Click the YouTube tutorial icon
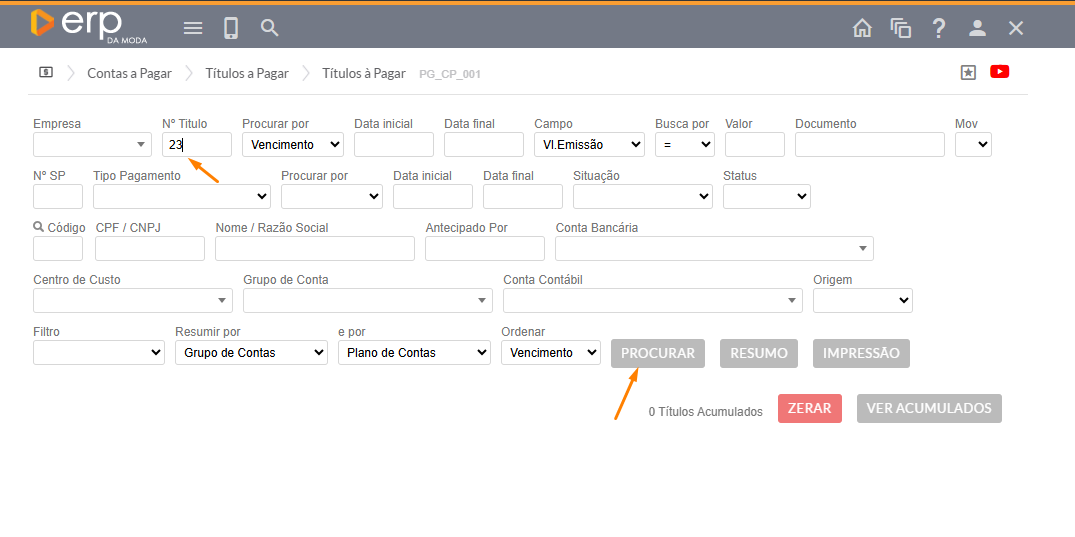 tap(999, 72)
